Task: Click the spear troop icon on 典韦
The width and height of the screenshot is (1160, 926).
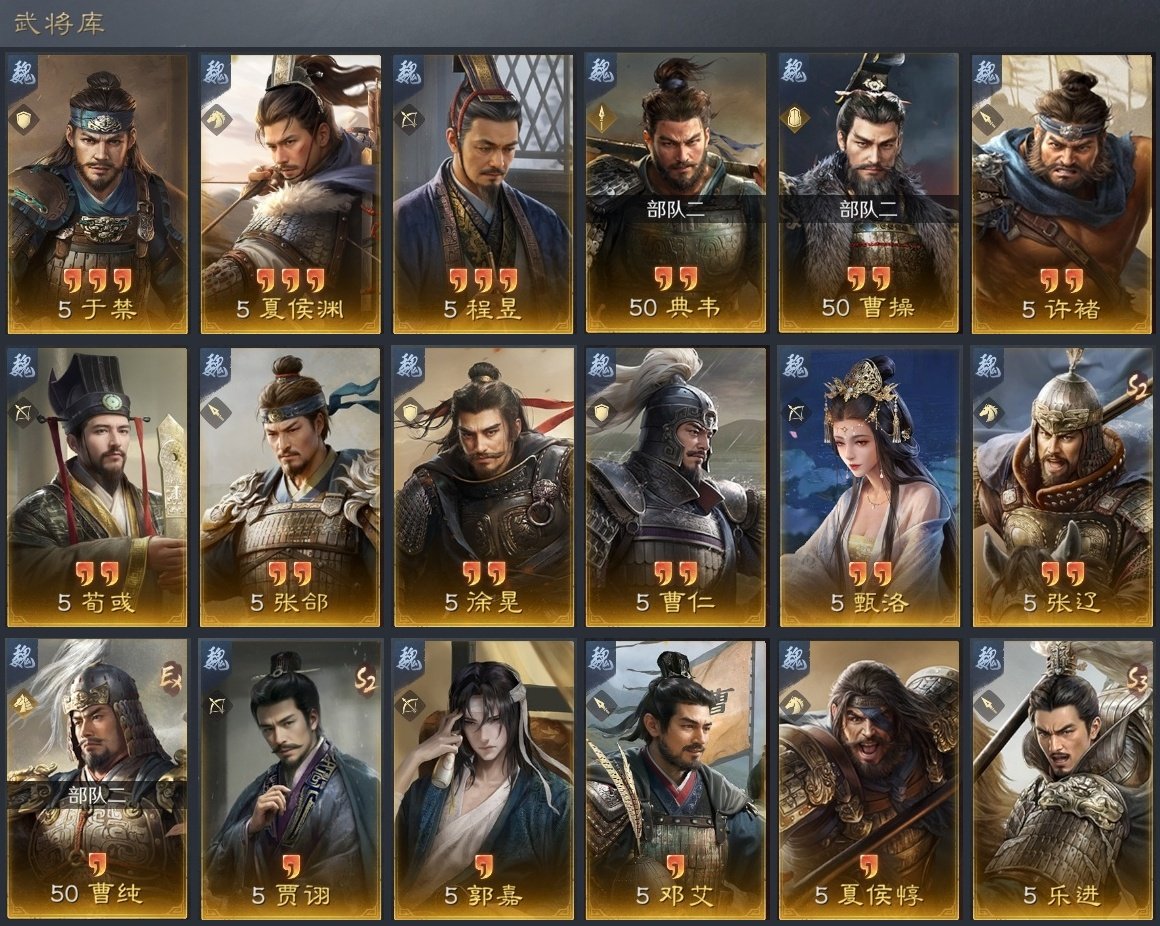Action: (601, 117)
